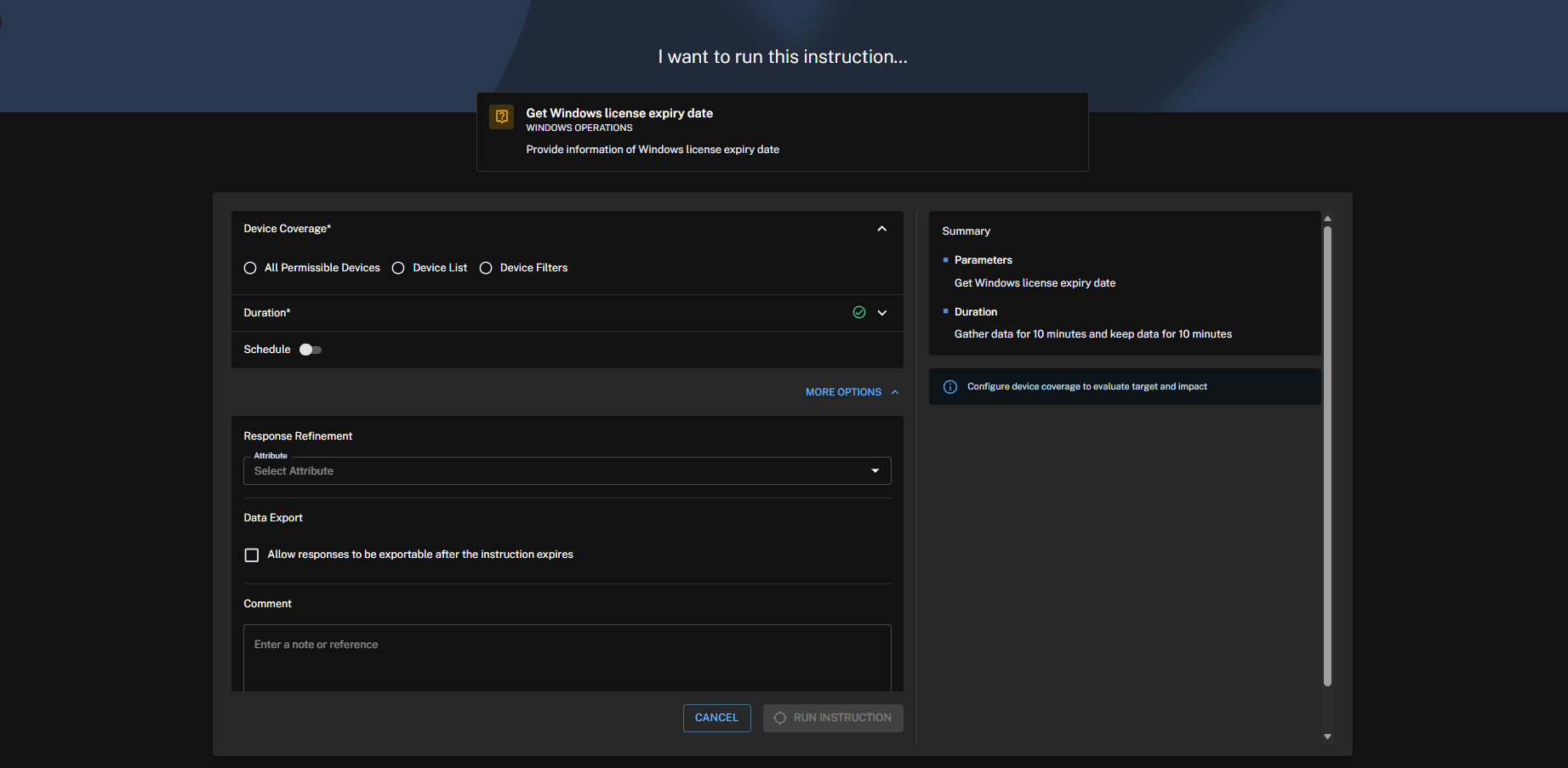
Task: Click the green Duration validated checkmark icon
Action: coord(859,312)
